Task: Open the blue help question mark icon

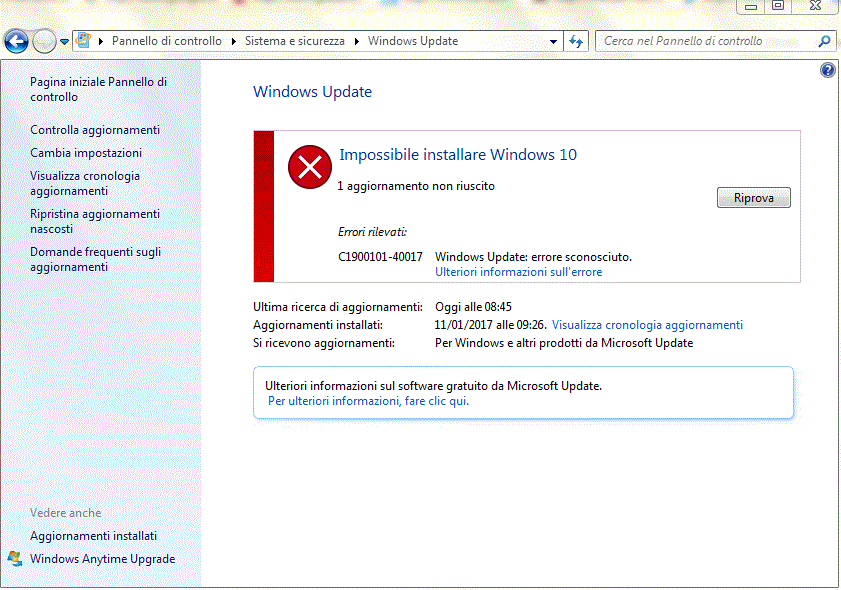Action: click(x=828, y=70)
